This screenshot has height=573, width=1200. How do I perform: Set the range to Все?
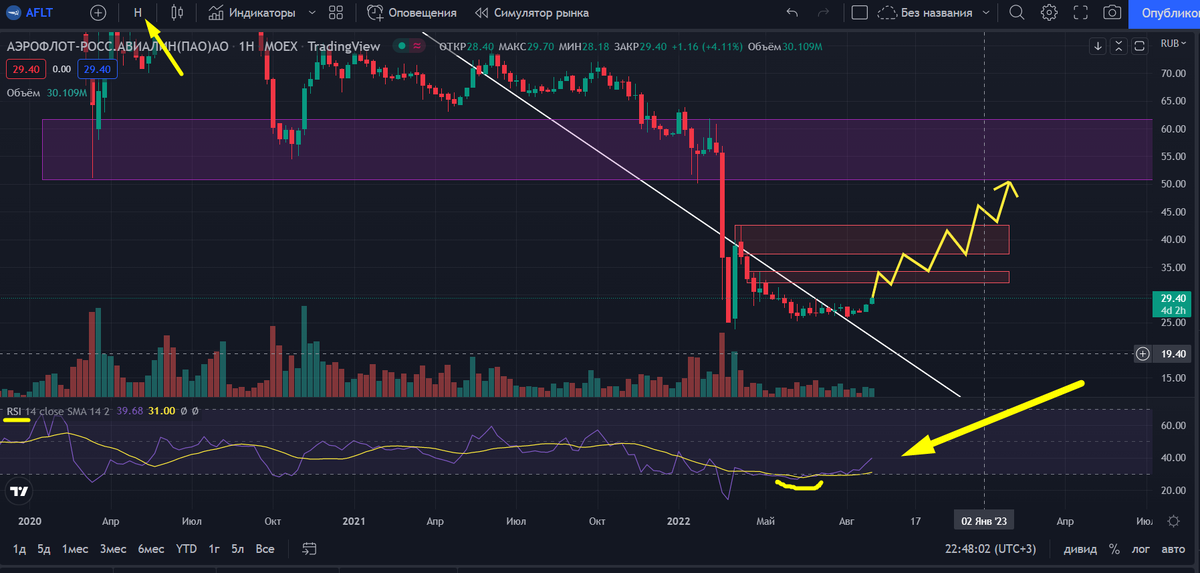pyautogui.click(x=265, y=548)
